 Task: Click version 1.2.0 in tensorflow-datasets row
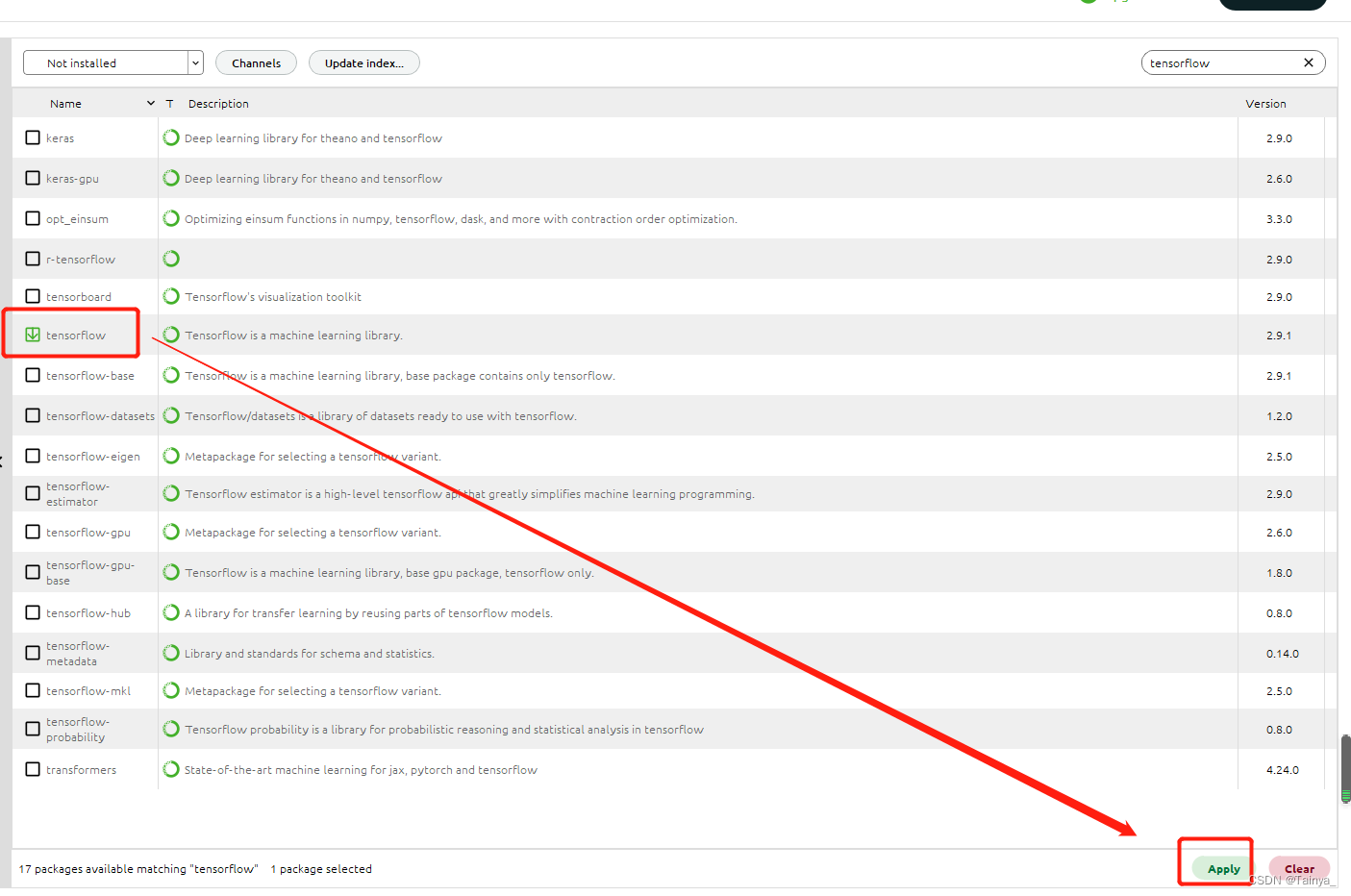1279,416
